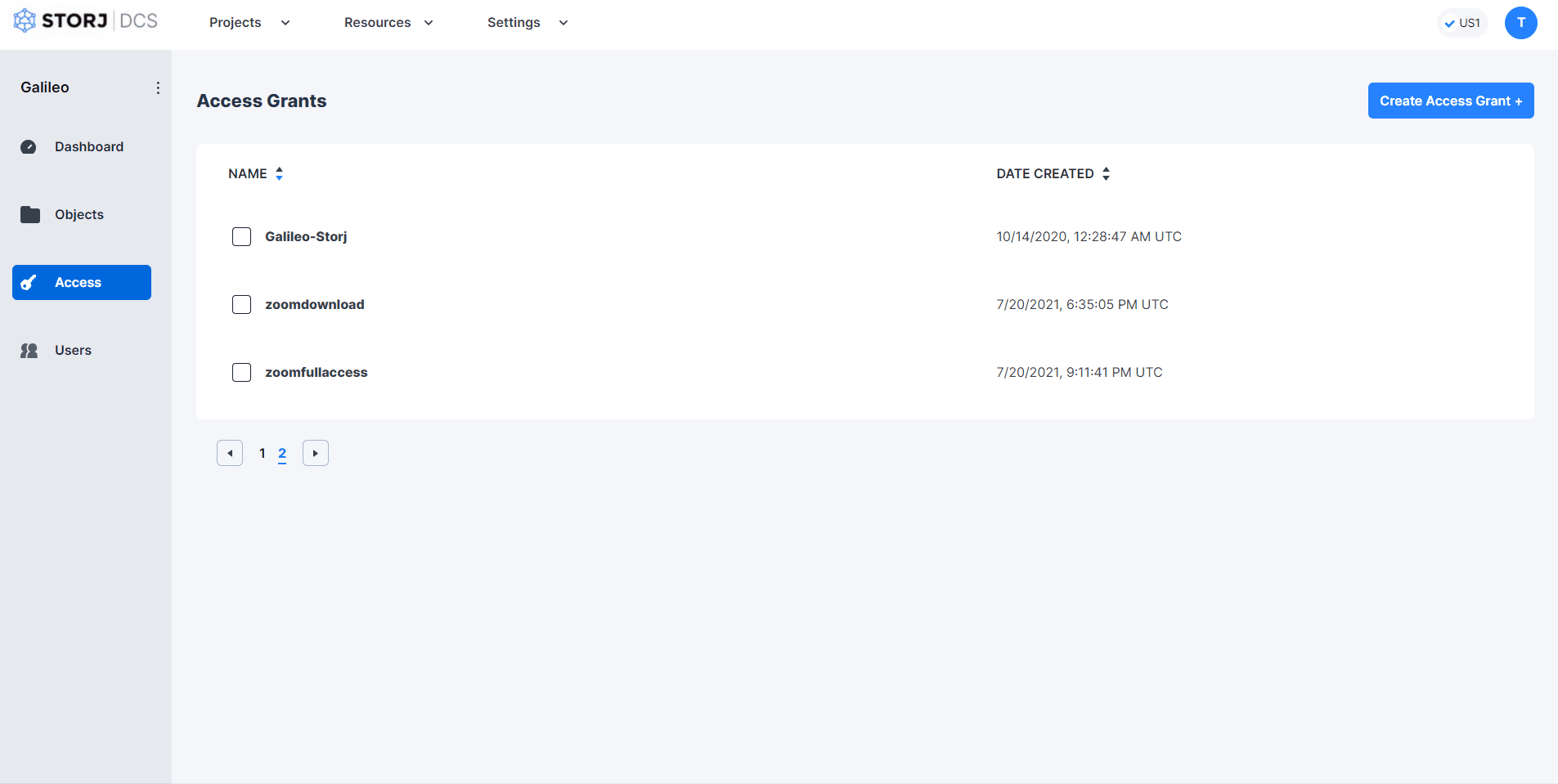Click the US1 satellite checkmark badge
Viewport: 1558px width, 784px height.
[1462, 23]
